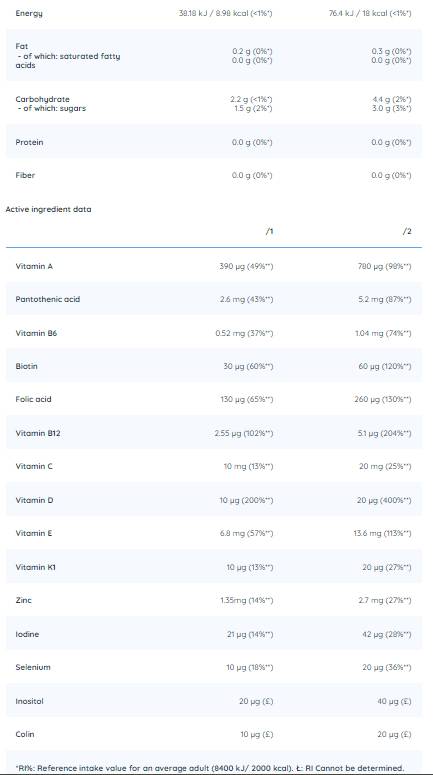This screenshot has height=775, width=433.
Task: Select the Zinc 1.35mg value
Action: click(247, 601)
